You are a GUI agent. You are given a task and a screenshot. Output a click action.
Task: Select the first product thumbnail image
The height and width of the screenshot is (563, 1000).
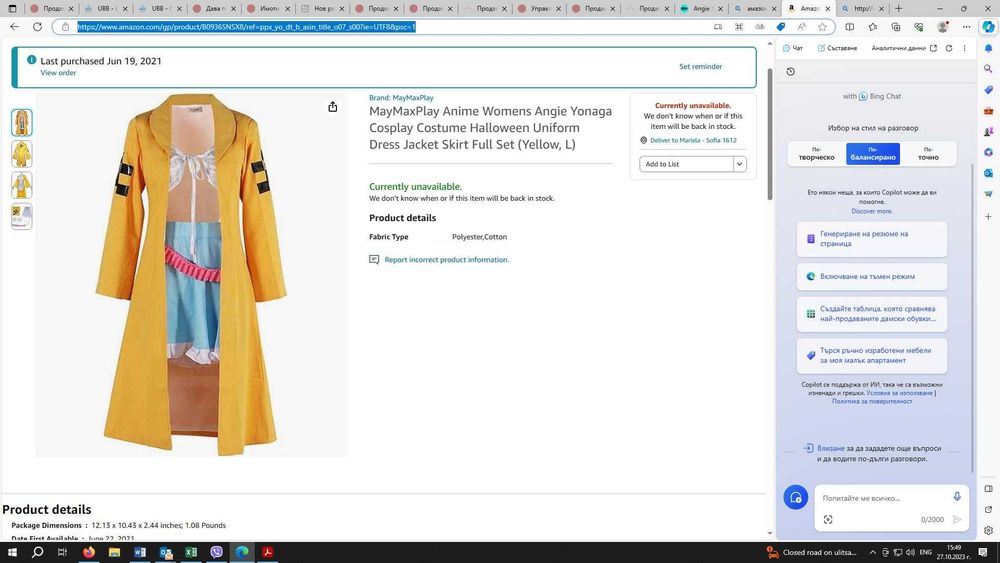tap(22, 122)
